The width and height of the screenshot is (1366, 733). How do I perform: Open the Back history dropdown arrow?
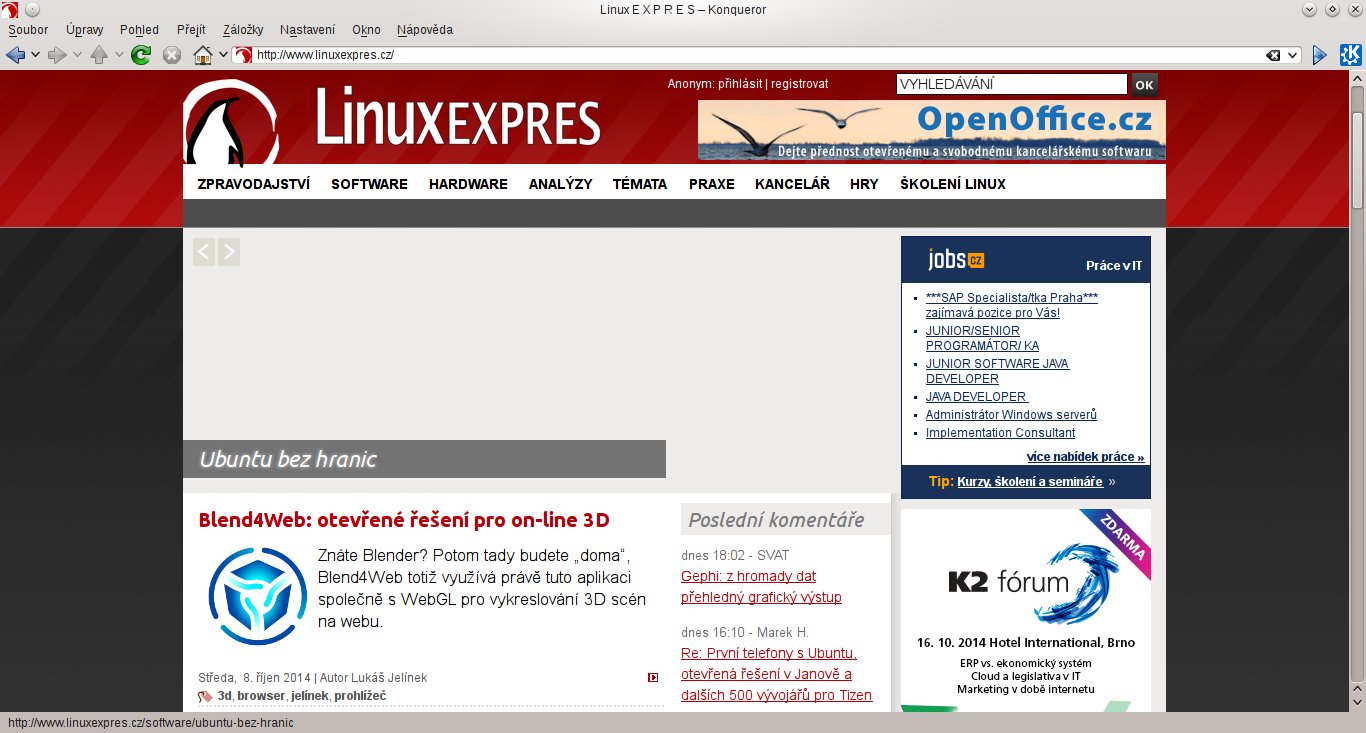(x=35, y=55)
